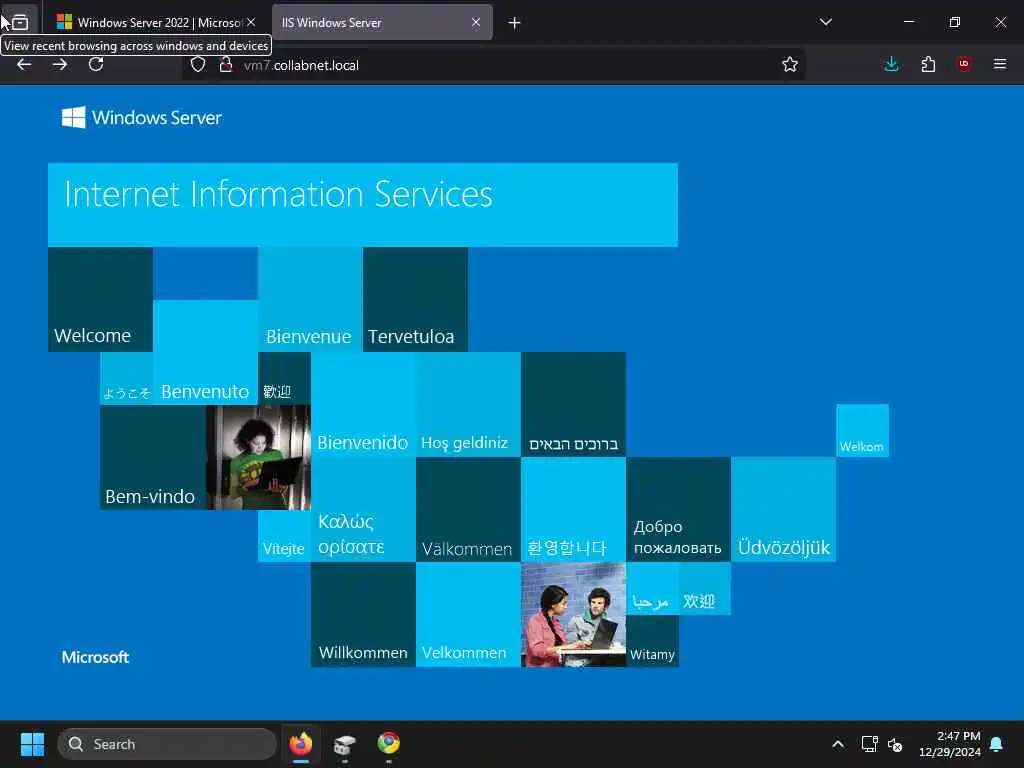This screenshot has height=768, width=1024.
Task: Click the Internet Information Services banner
Action: [362, 205]
